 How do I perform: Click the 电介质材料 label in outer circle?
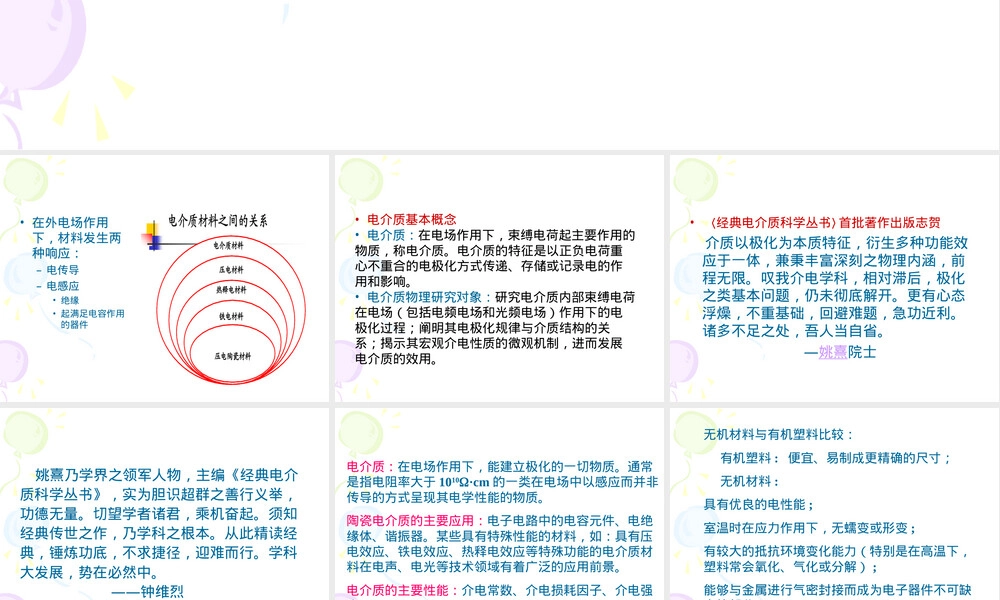click(x=228, y=245)
